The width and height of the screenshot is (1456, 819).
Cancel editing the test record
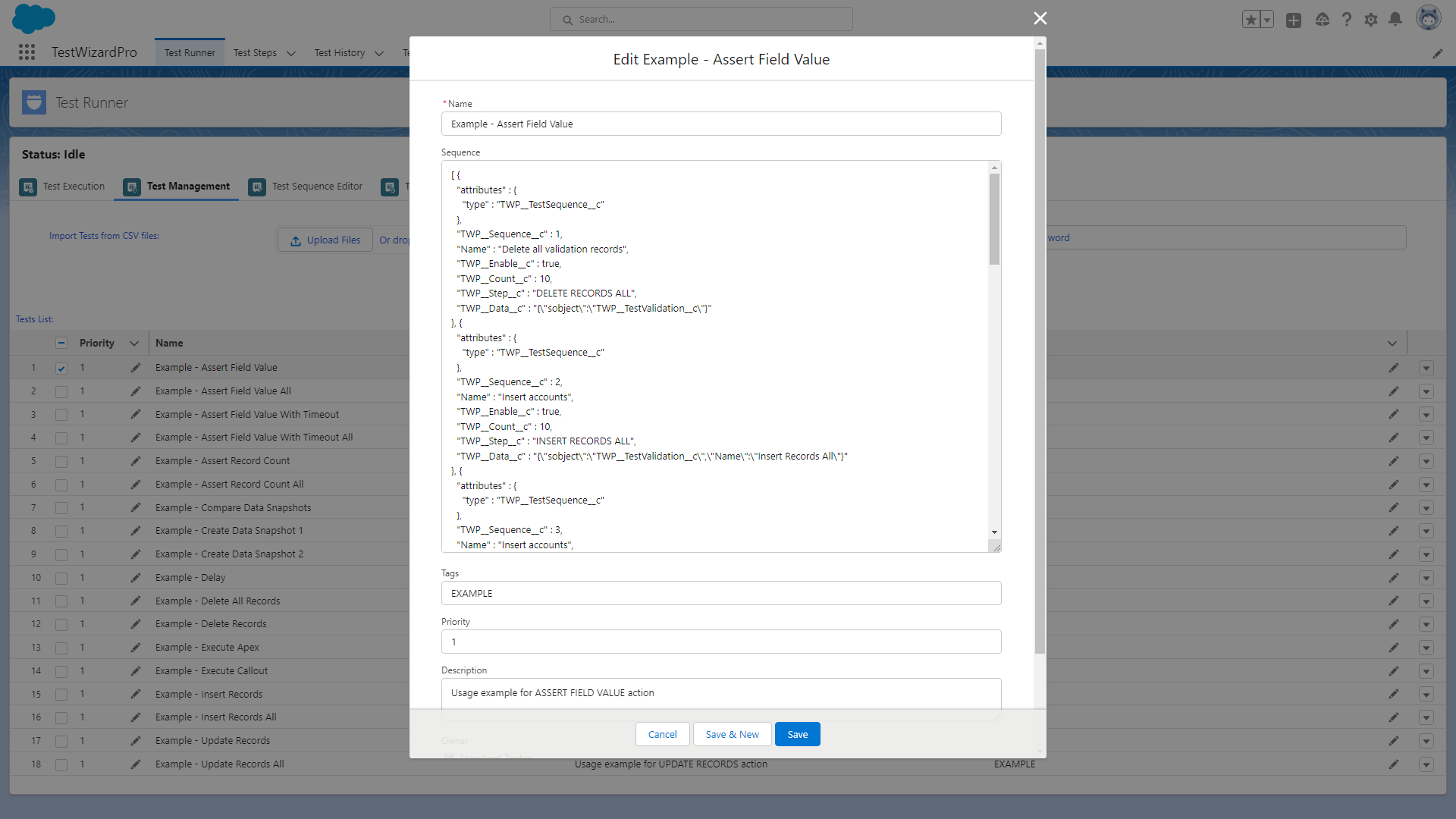click(x=662, y=734)
